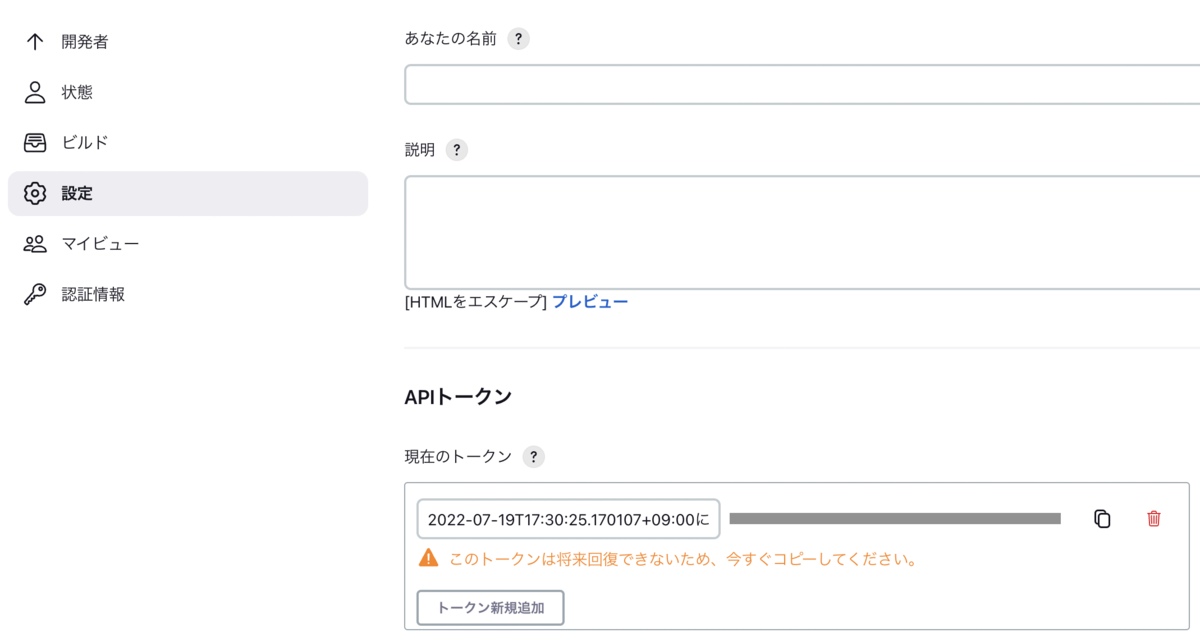Click the トークン新規追加 button
Viewport: 1200px width, 642px height.
pos(490,608)
